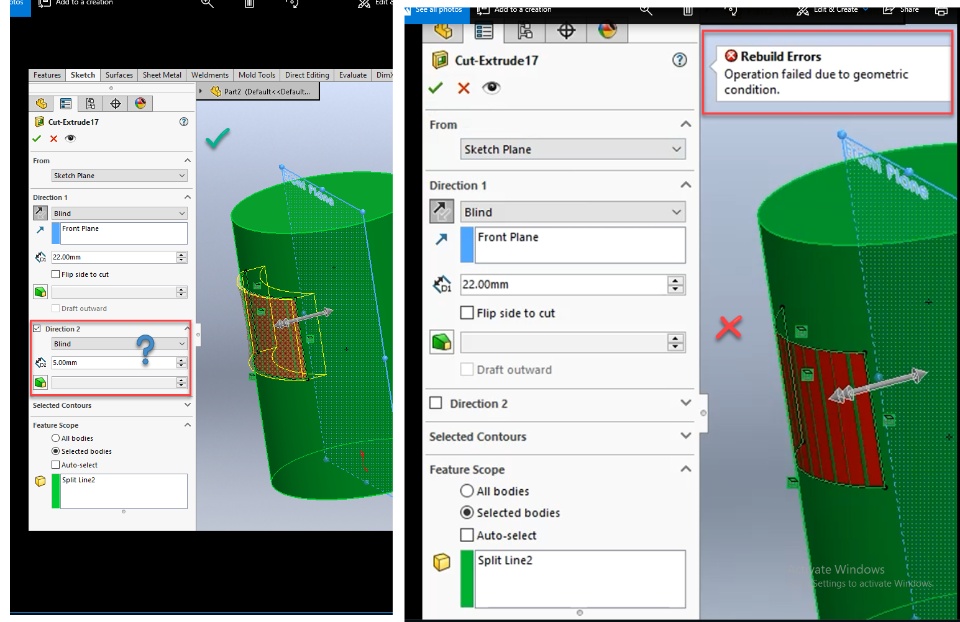This screenshot has height=622, width=960.
Task: Click Cut-Extrude17 help icon in right screenshot
Action: (680, 60)
